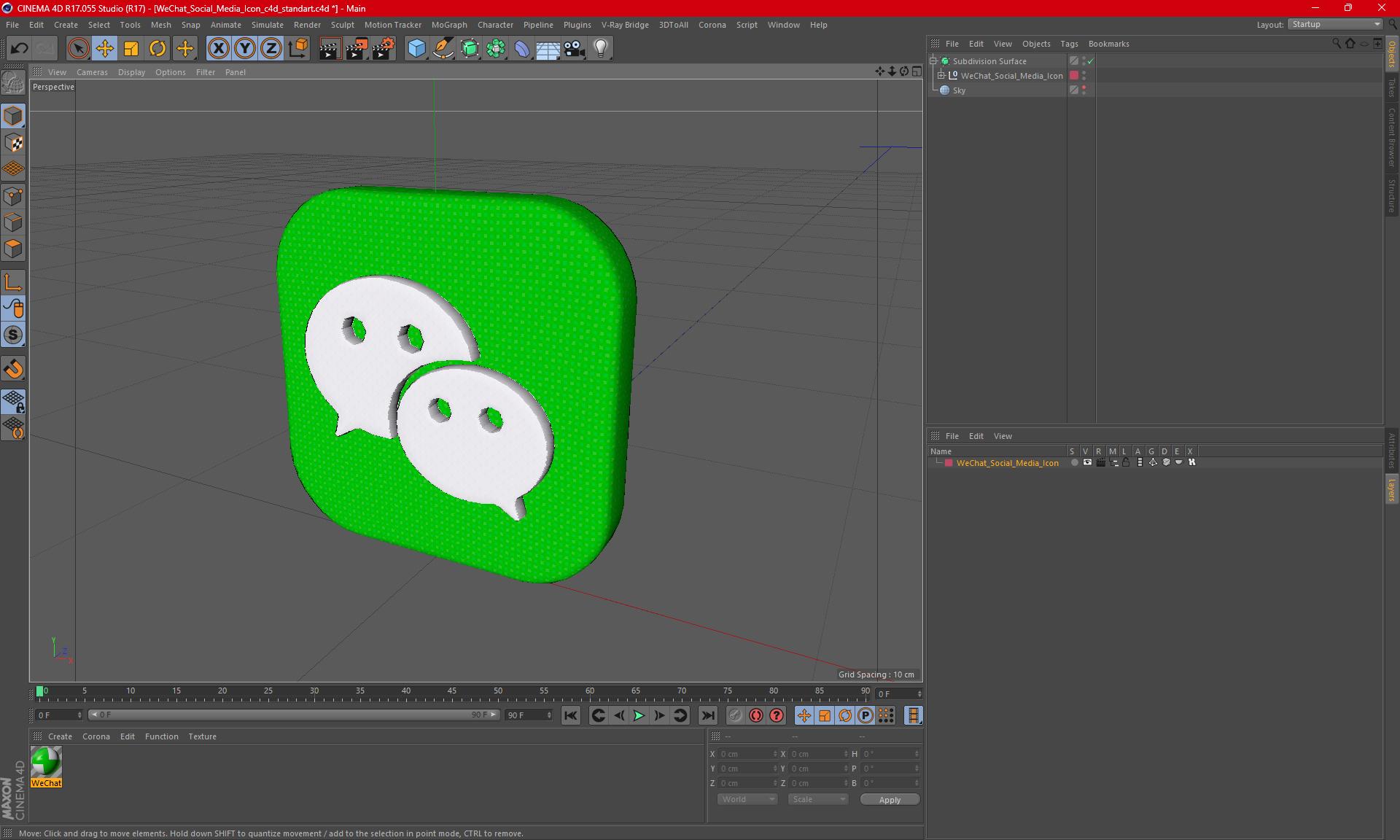Open the MoGraph menu

pos(449,25)
